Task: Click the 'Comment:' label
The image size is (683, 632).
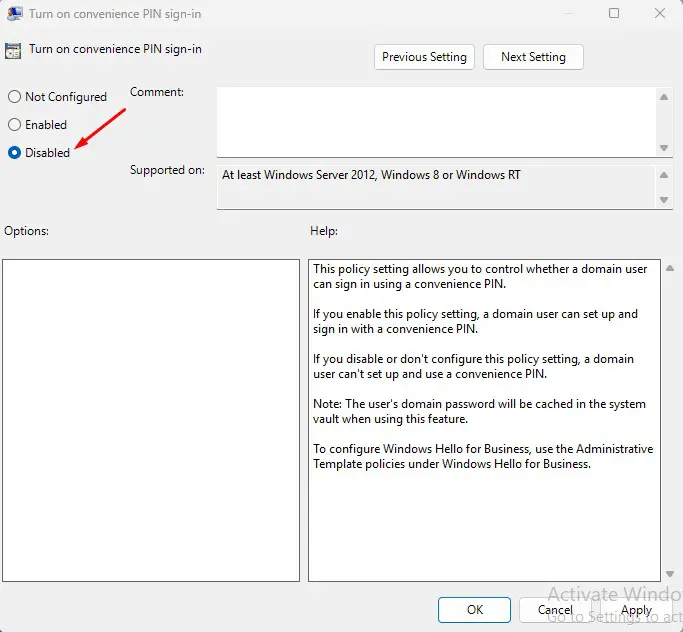Action: (x=157, y=92)
